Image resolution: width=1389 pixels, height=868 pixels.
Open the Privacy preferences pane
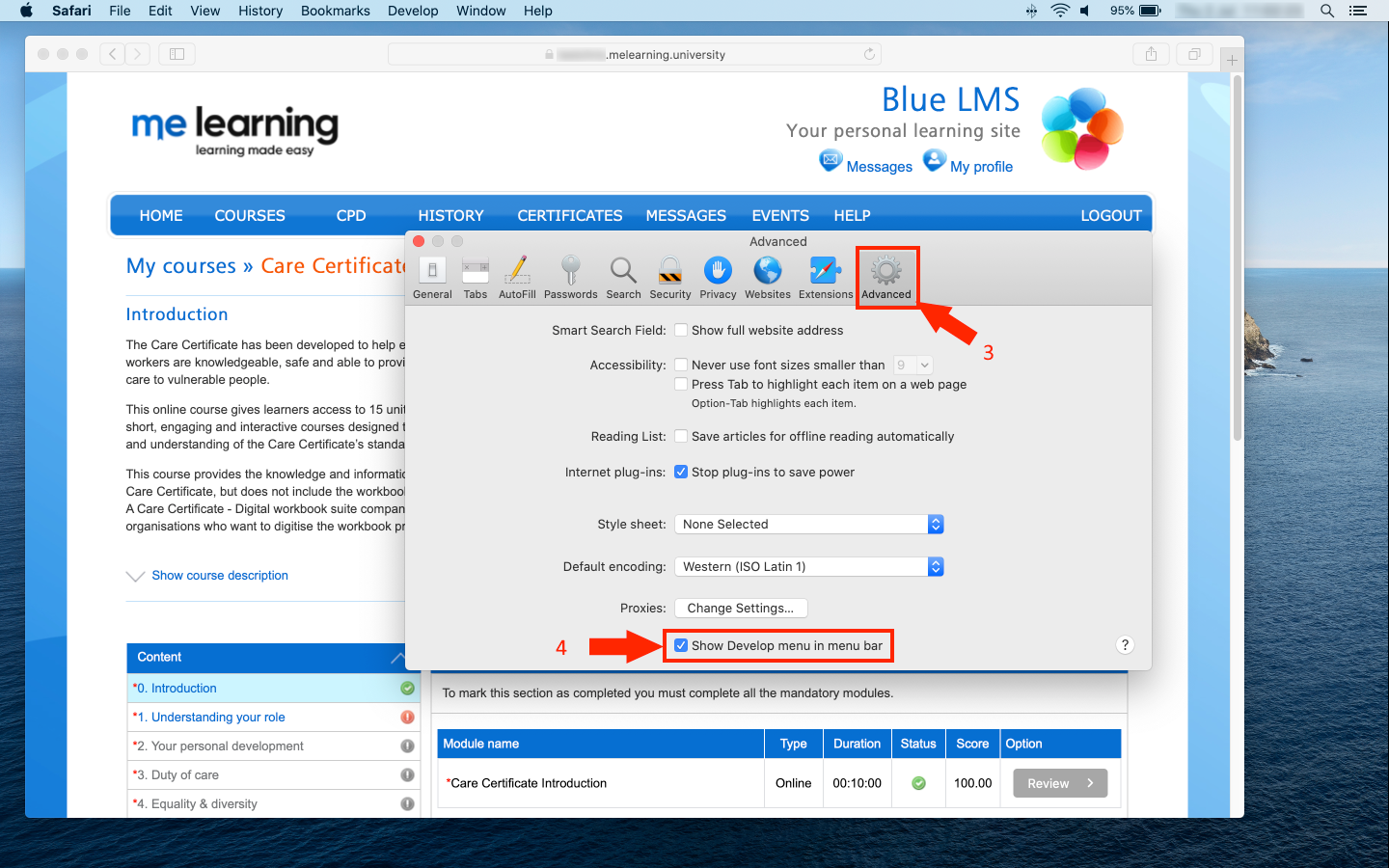(x=718, y=278)
